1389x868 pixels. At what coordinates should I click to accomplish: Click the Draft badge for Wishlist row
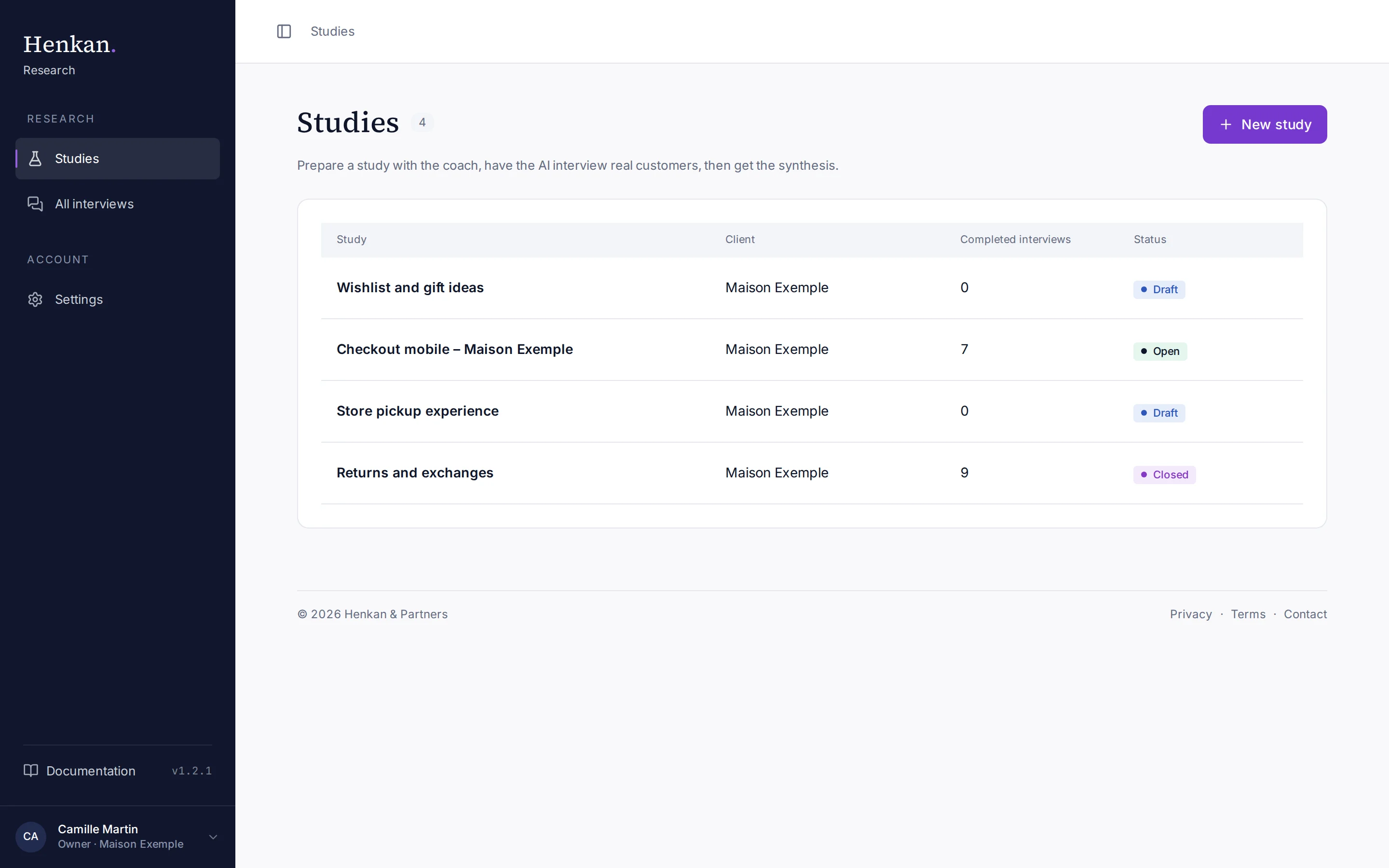1159,289
